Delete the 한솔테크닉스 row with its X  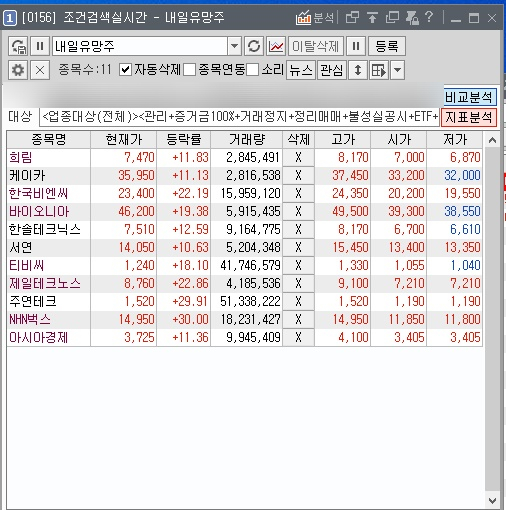298,229
